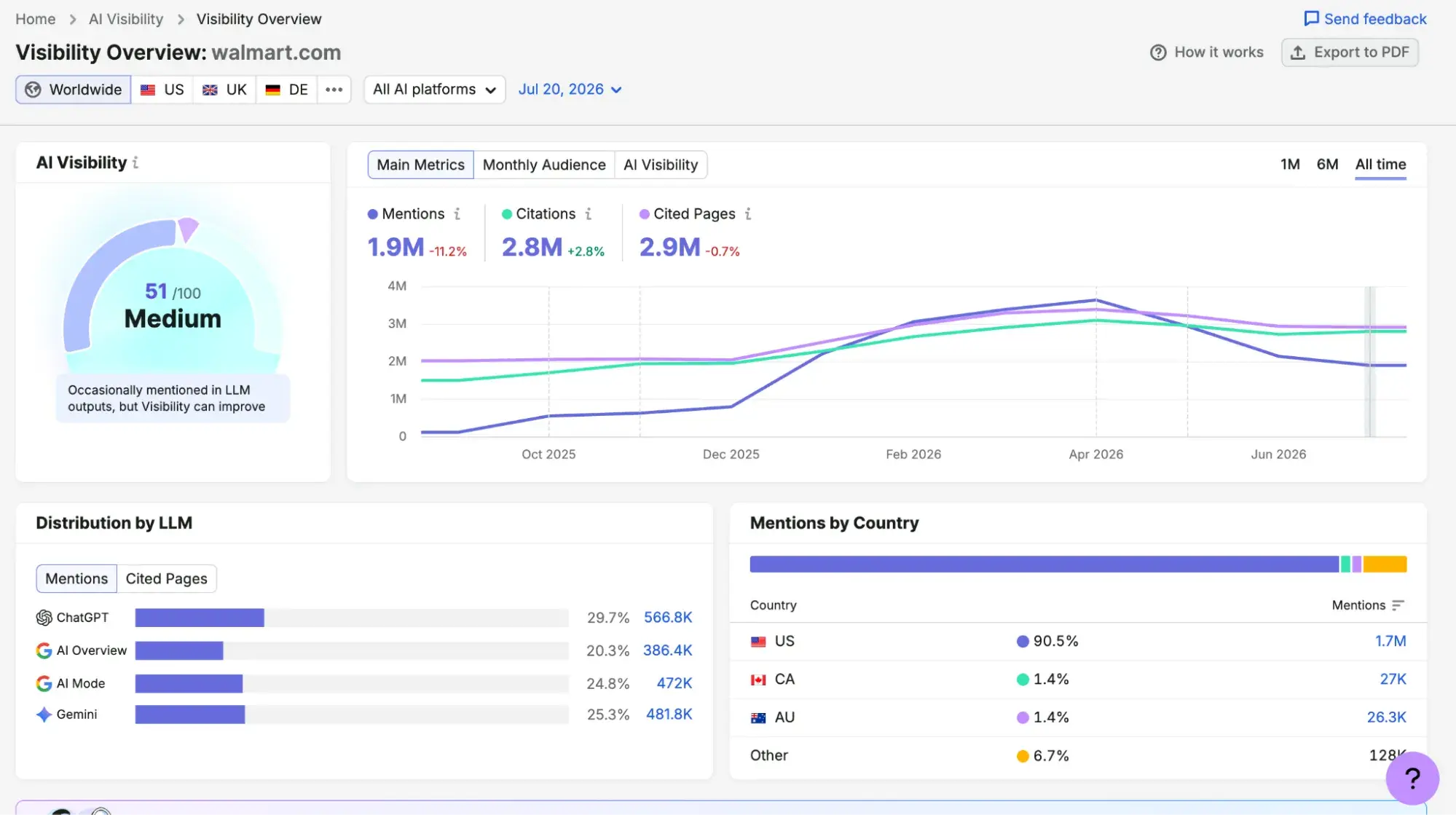Toggle the Cited Pages series legend dot
The width and height of the screenshot is (1456, 815).
[x=645, y=214]
